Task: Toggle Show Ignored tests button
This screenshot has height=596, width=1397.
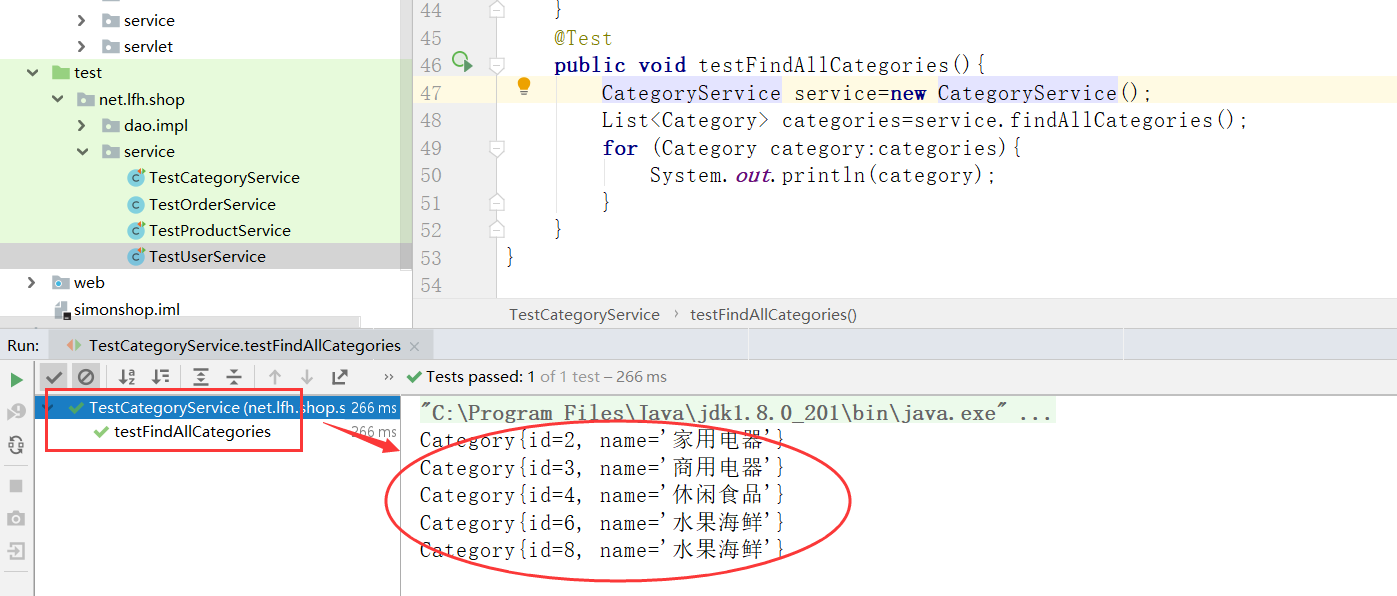Action: [86, 377]
